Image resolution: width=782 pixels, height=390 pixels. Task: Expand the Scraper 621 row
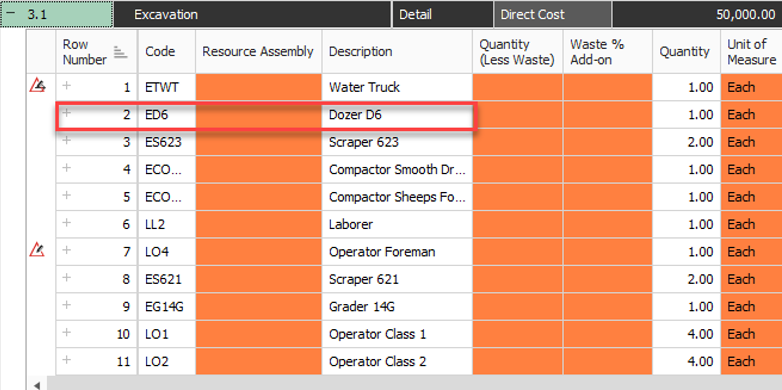(66, 278)
